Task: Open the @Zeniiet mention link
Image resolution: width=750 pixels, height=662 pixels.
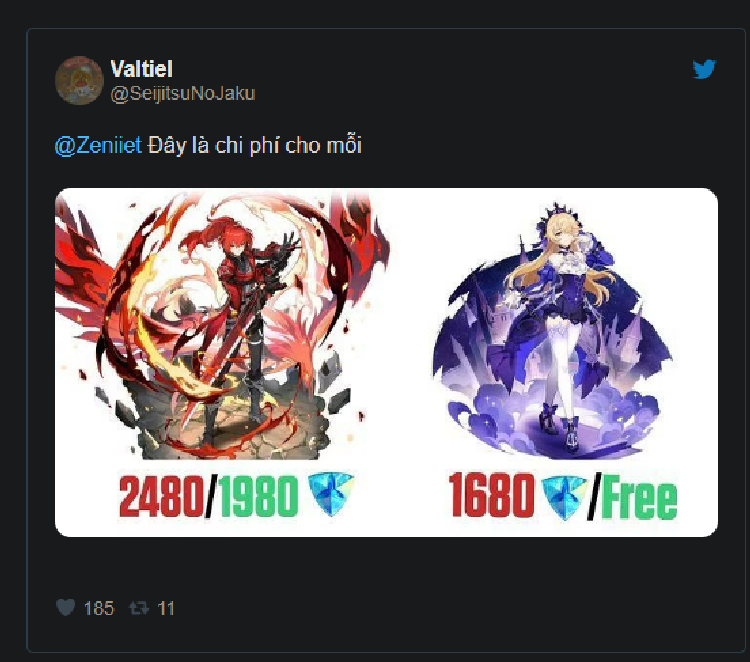Action: (x=99, y=145)
